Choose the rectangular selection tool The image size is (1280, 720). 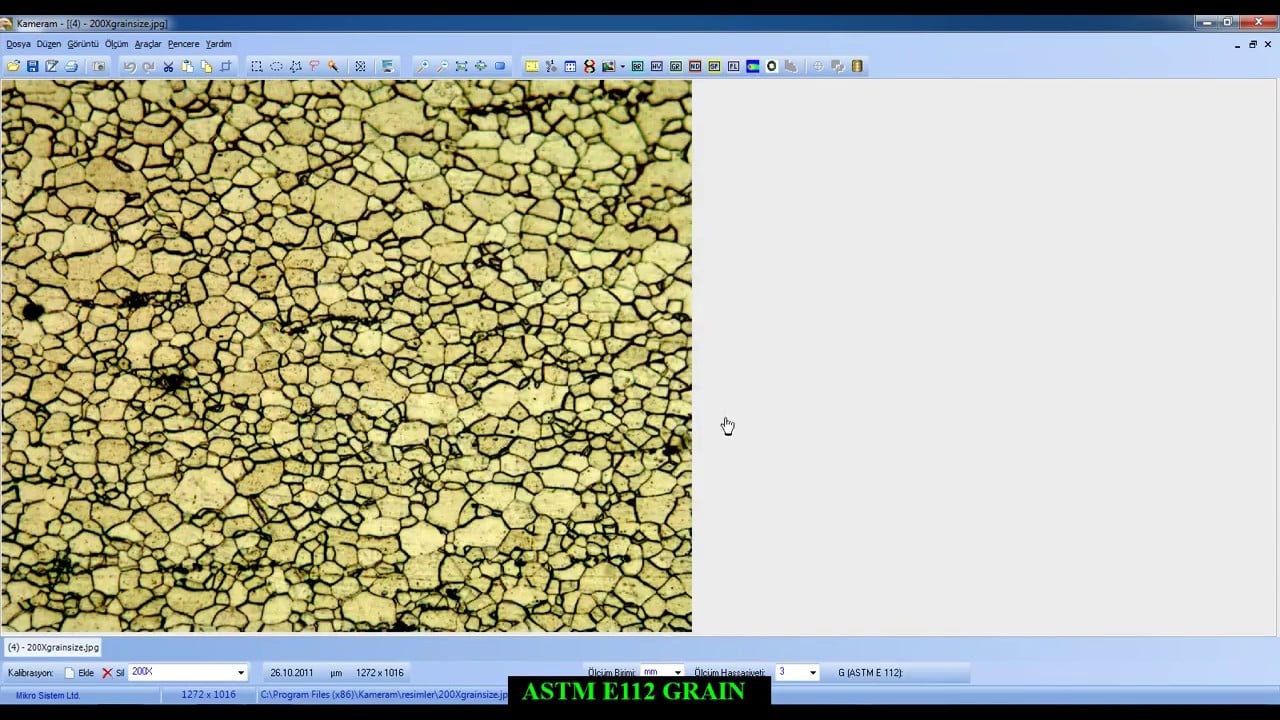click(x=257, y=66)
